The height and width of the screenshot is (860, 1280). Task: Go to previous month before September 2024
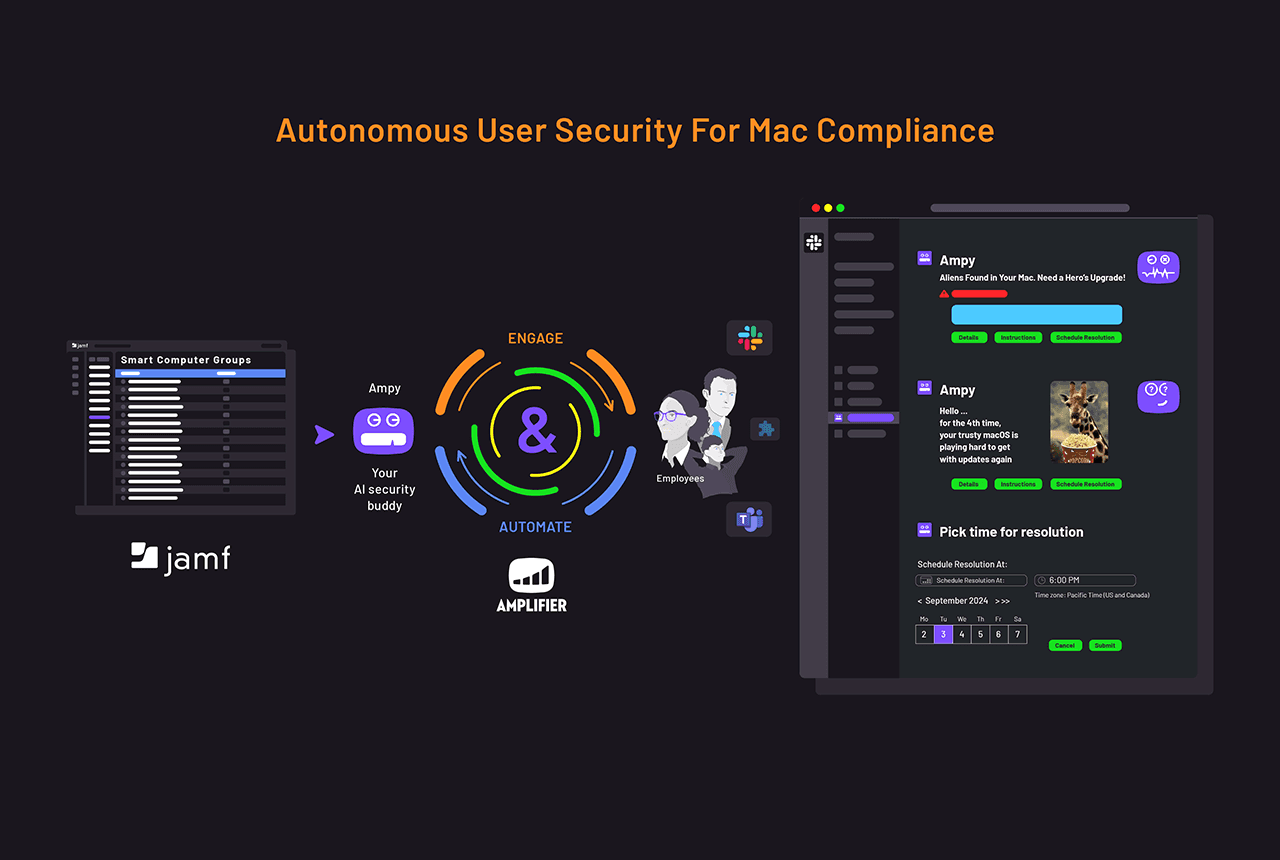920,601
